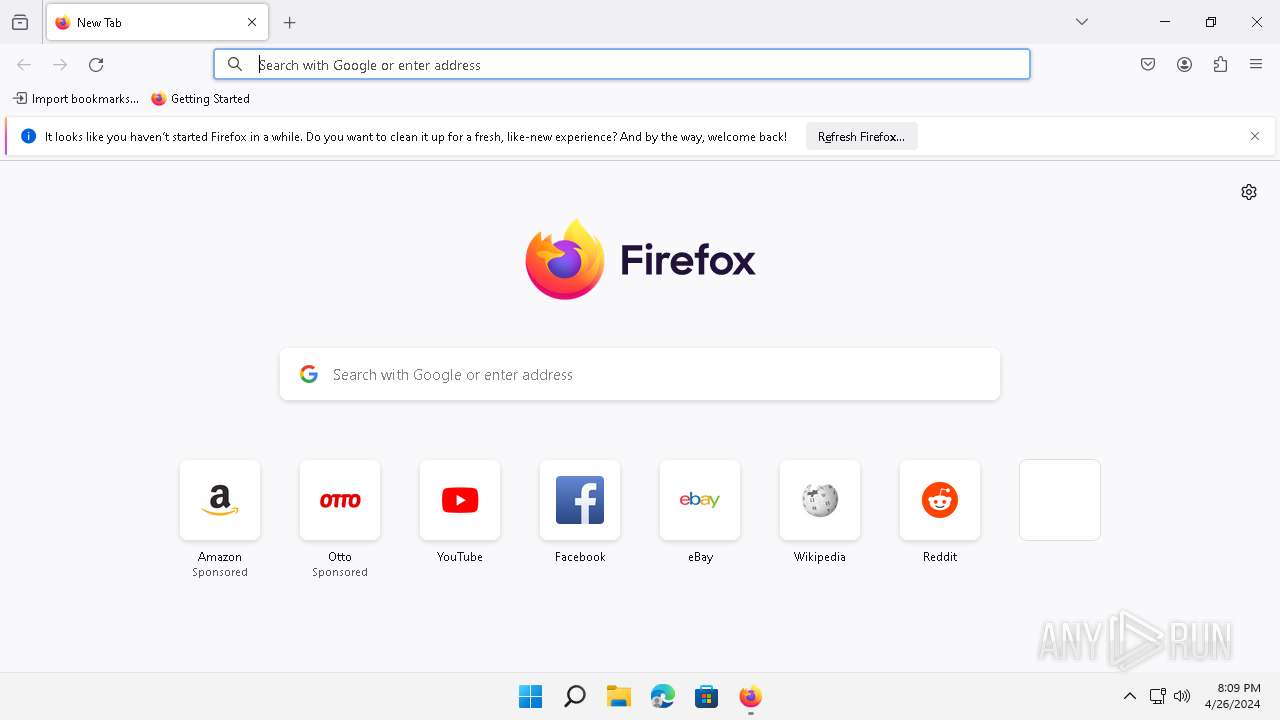This screenshot has height=720, width=1280.
Task: Open Microsoft Store from taskbar
Action: [706, 696]
